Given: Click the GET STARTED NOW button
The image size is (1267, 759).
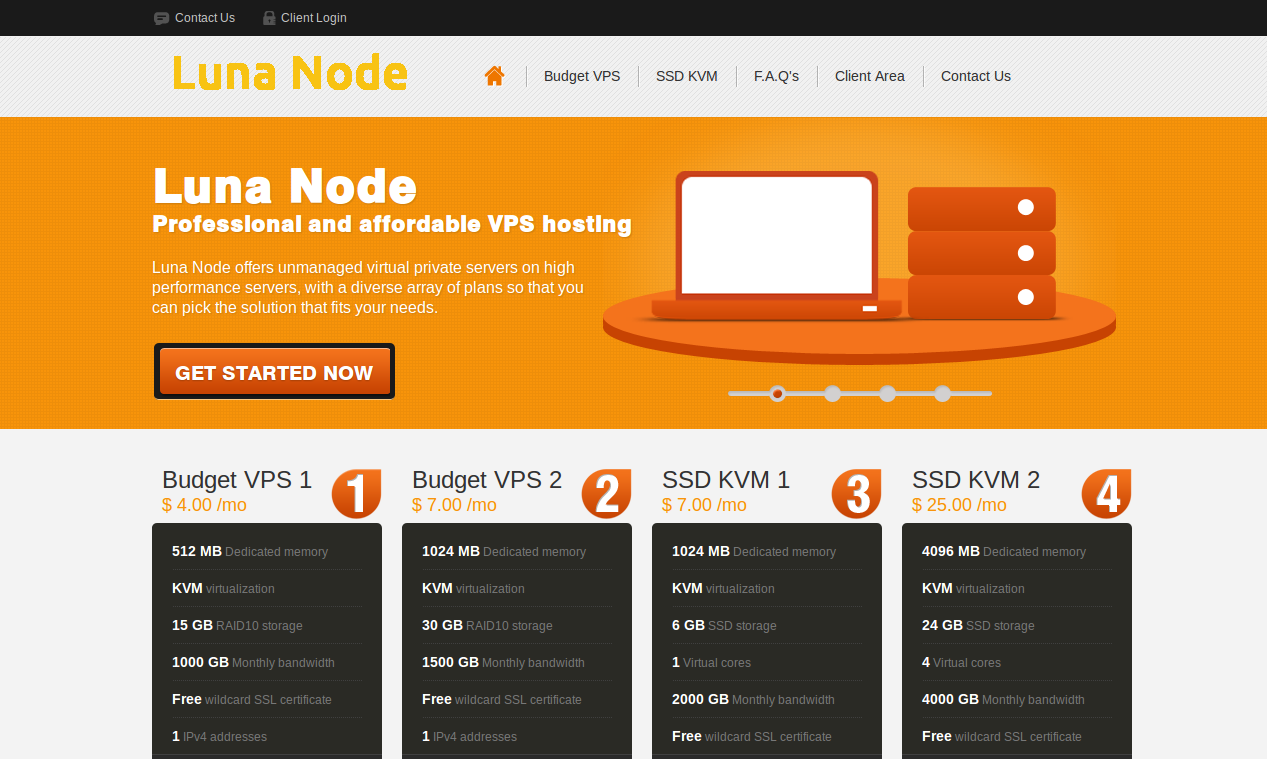Looking at the screenshot, I should (x=274, y=372).
